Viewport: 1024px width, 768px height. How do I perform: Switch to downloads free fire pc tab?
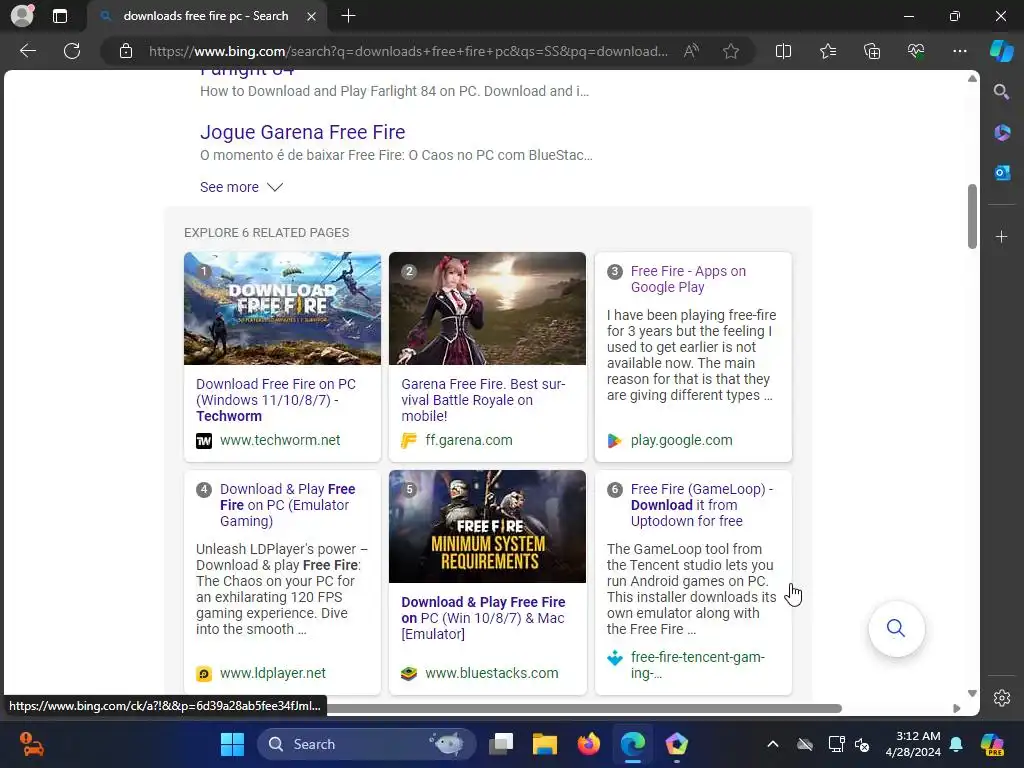pos(205,16)
